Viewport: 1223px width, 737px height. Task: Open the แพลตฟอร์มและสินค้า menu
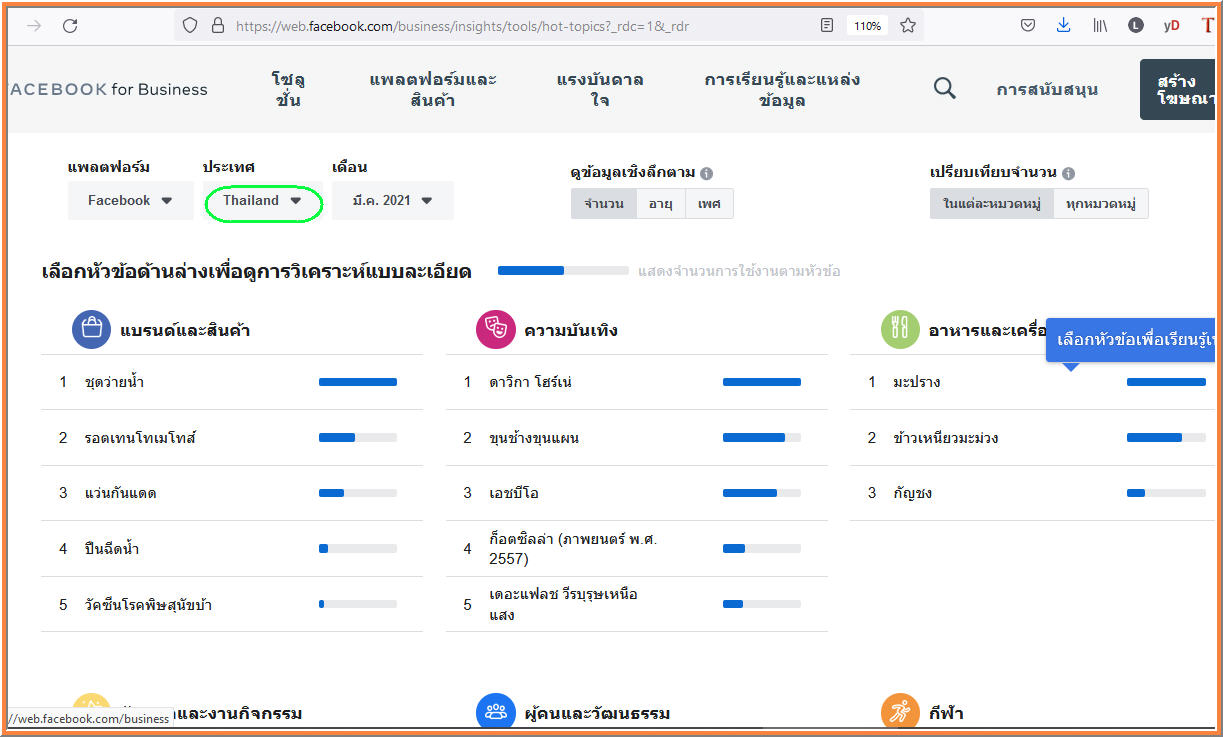(x=433, y=89)
